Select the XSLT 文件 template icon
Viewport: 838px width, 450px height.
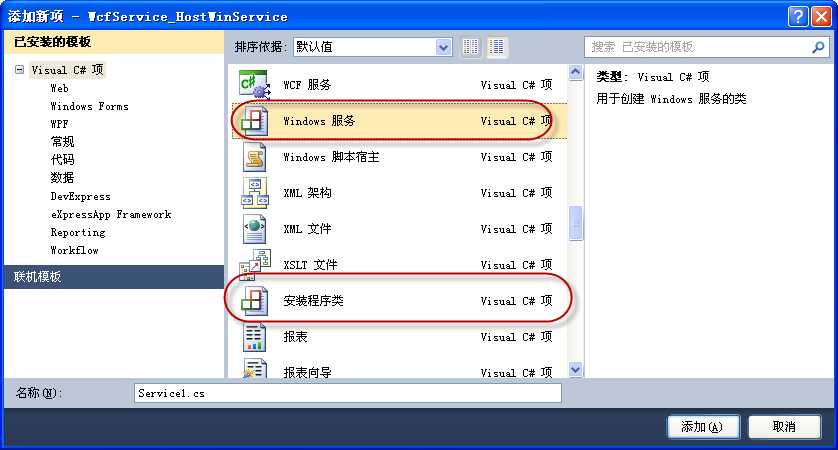tap(254, 265)
